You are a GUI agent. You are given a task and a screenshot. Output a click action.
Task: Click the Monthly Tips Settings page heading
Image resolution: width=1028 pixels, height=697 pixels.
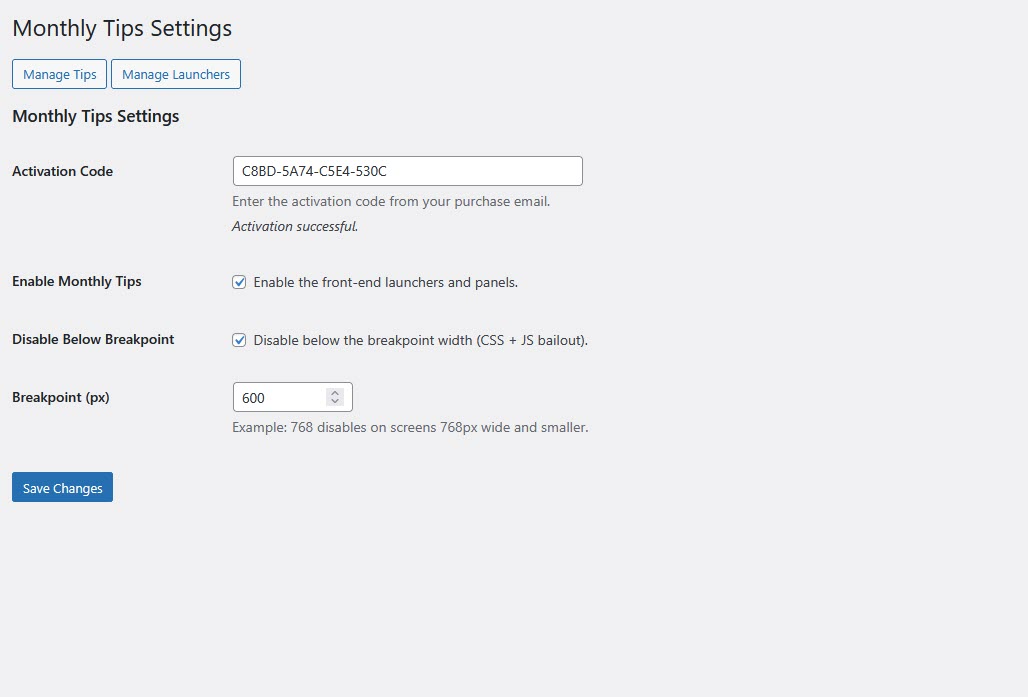click(122, 28)
